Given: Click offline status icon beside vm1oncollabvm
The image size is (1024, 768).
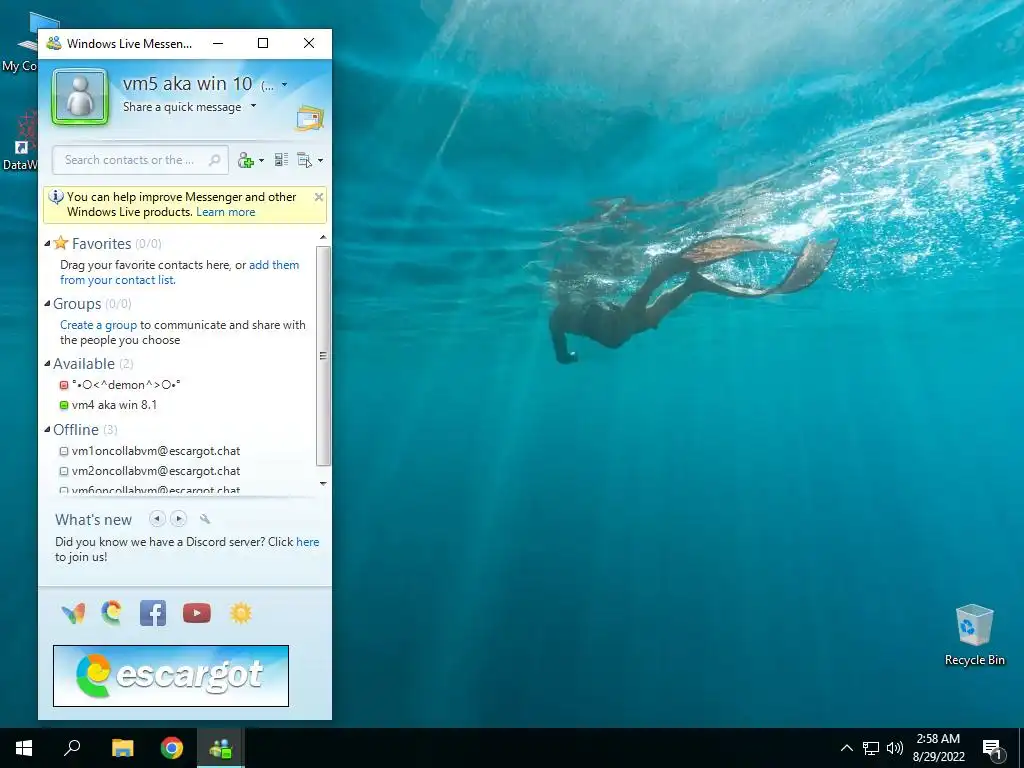Looking at the screenshot, I should [x=64, y=451].
